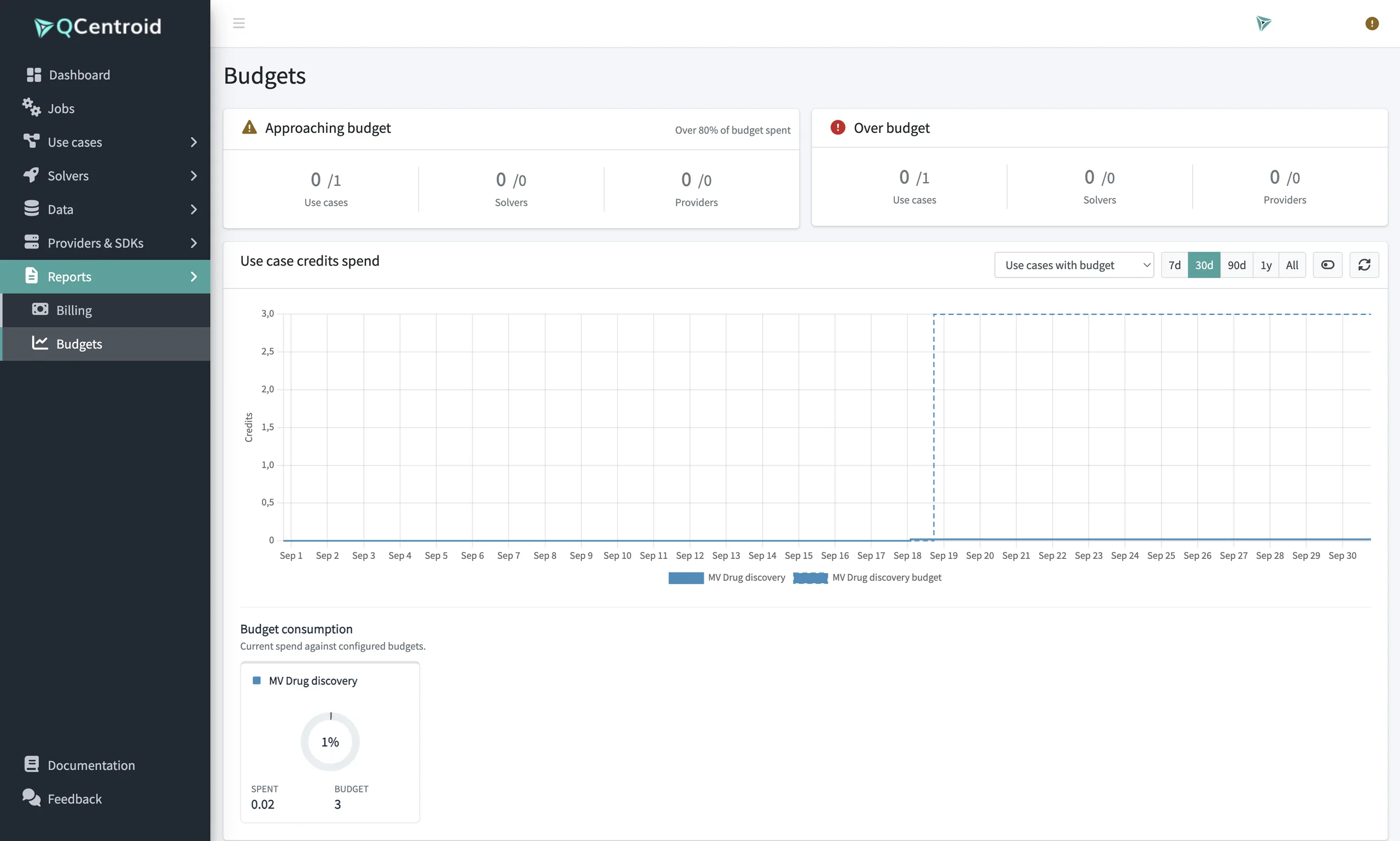Toggle the chart visibility eye button
Screen dimensions: 1400x841
1327,265
